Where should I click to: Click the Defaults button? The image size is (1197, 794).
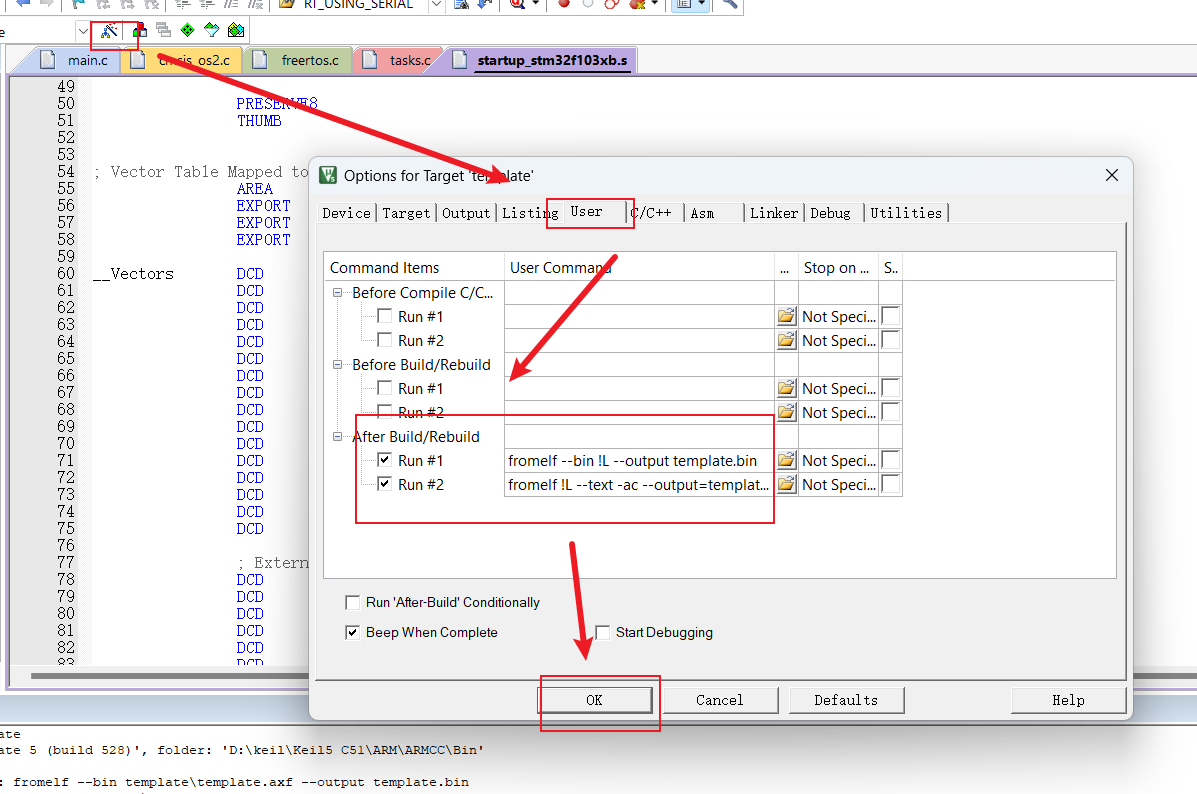(846, 700)
